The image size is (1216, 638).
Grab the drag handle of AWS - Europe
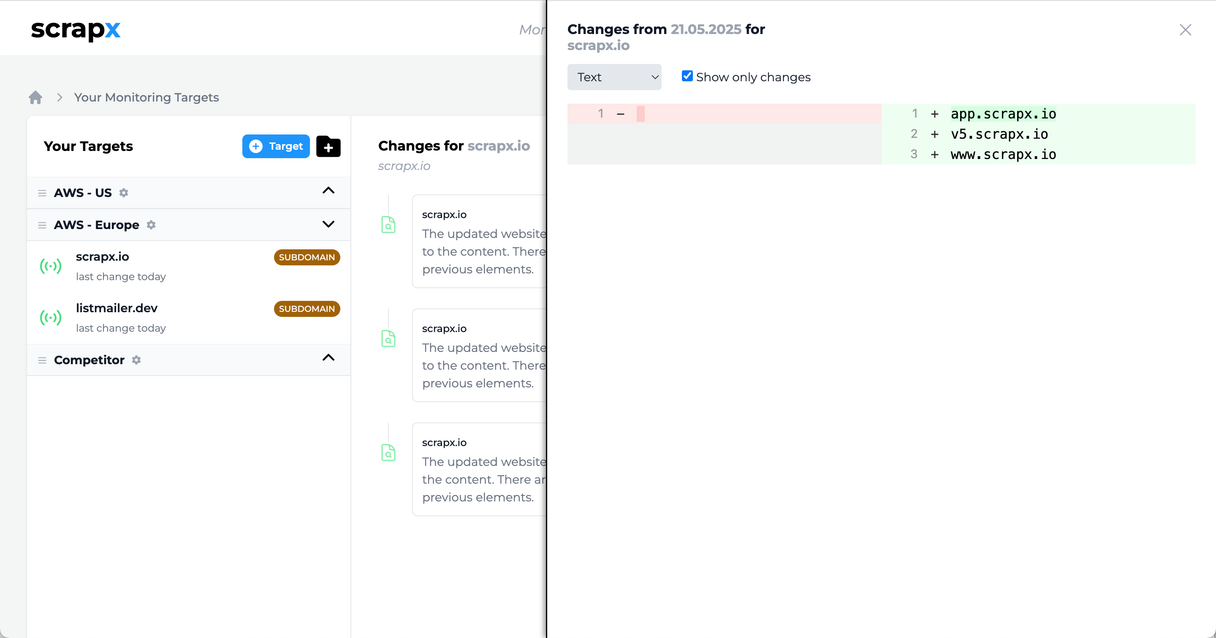pos(42,225)
